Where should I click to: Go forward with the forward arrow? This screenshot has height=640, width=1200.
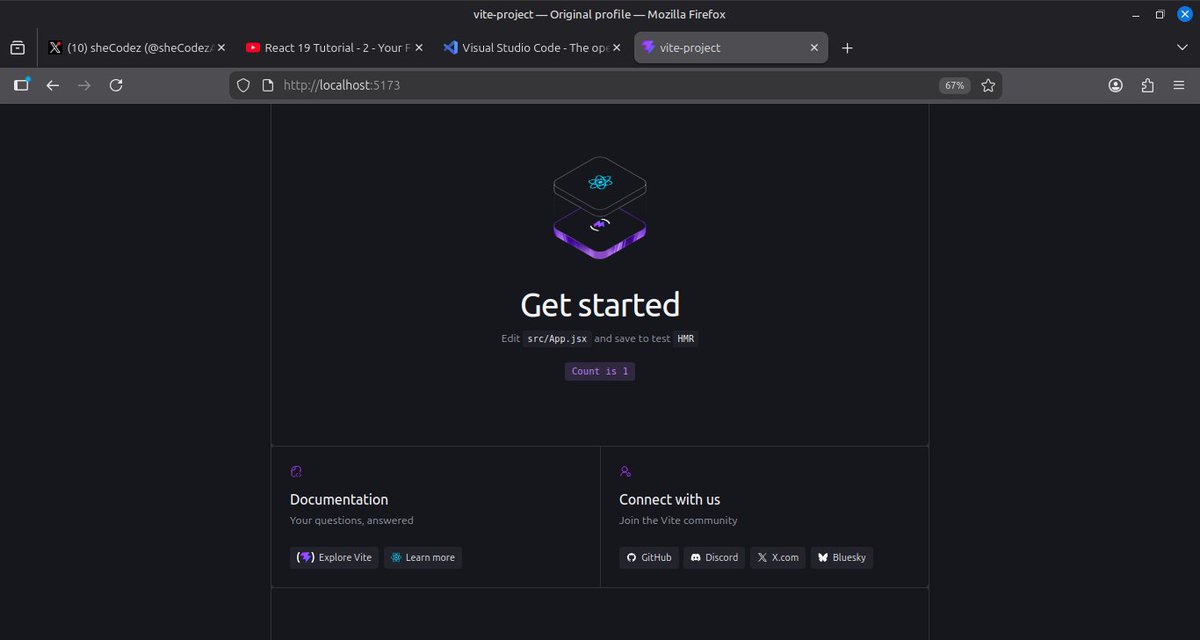point(84,85)
